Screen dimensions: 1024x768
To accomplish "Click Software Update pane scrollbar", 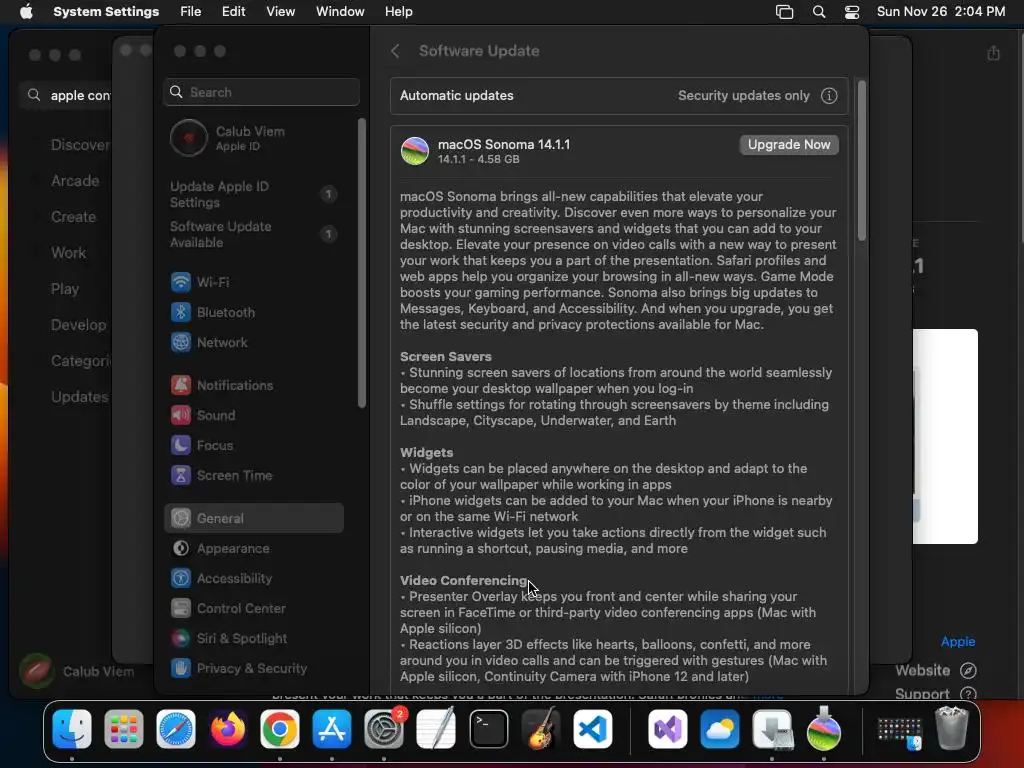I will point(861,161).
